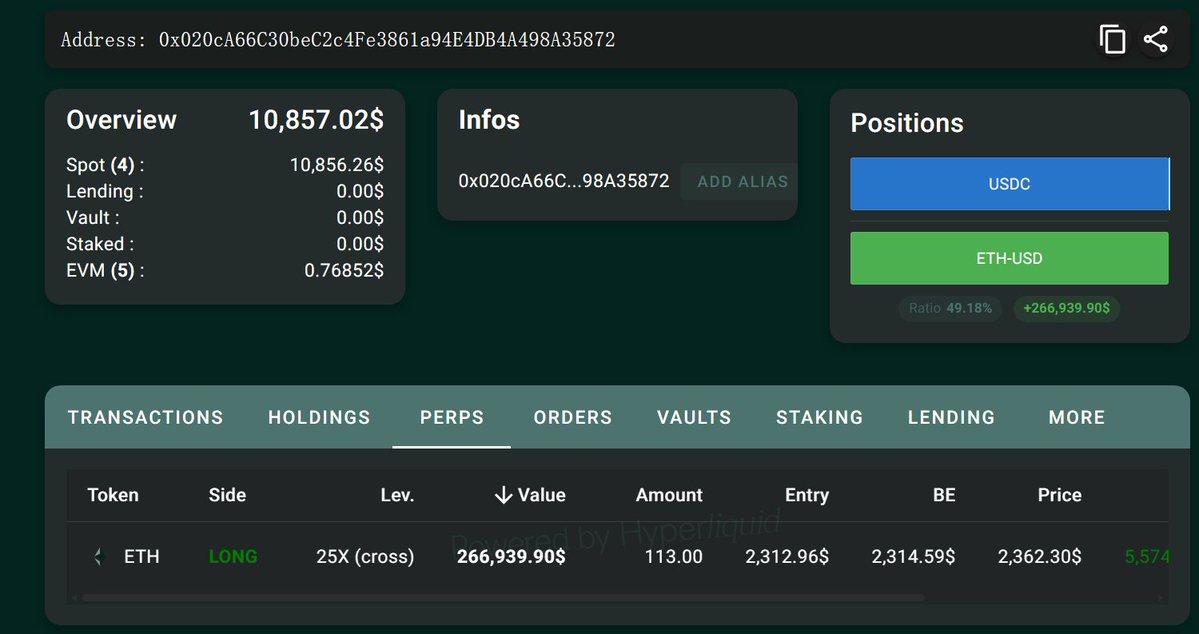This screenshot has width=1199, height=634.
Task: Click the Side column header
Action: [x=227, y=495]
